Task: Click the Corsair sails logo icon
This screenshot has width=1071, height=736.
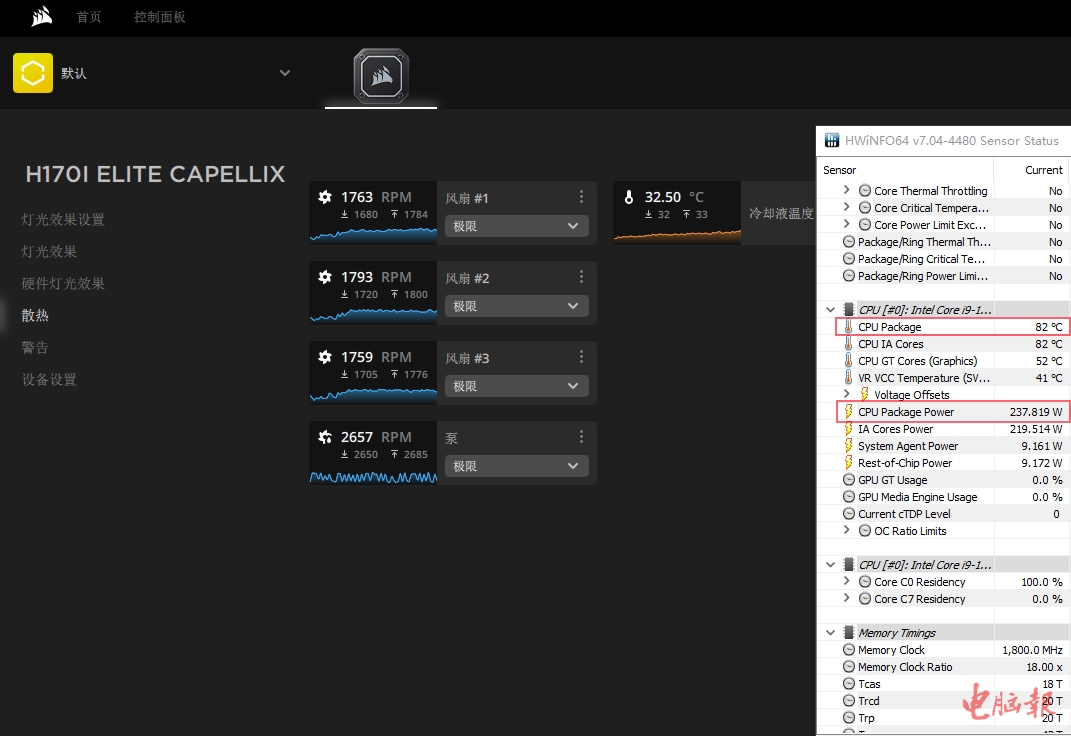Action: (41, 17)
